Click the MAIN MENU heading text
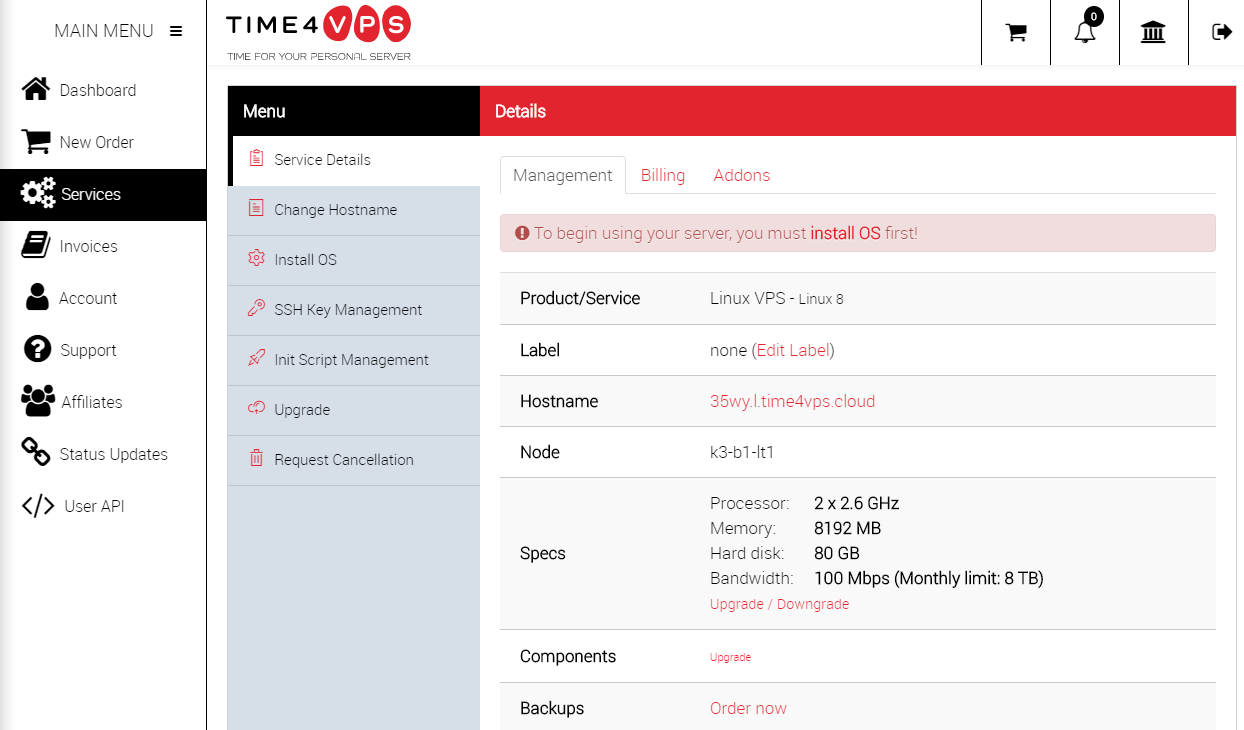Image resolution: width=1244 pixels, height=730 pixels. click(x=104, y=31)
